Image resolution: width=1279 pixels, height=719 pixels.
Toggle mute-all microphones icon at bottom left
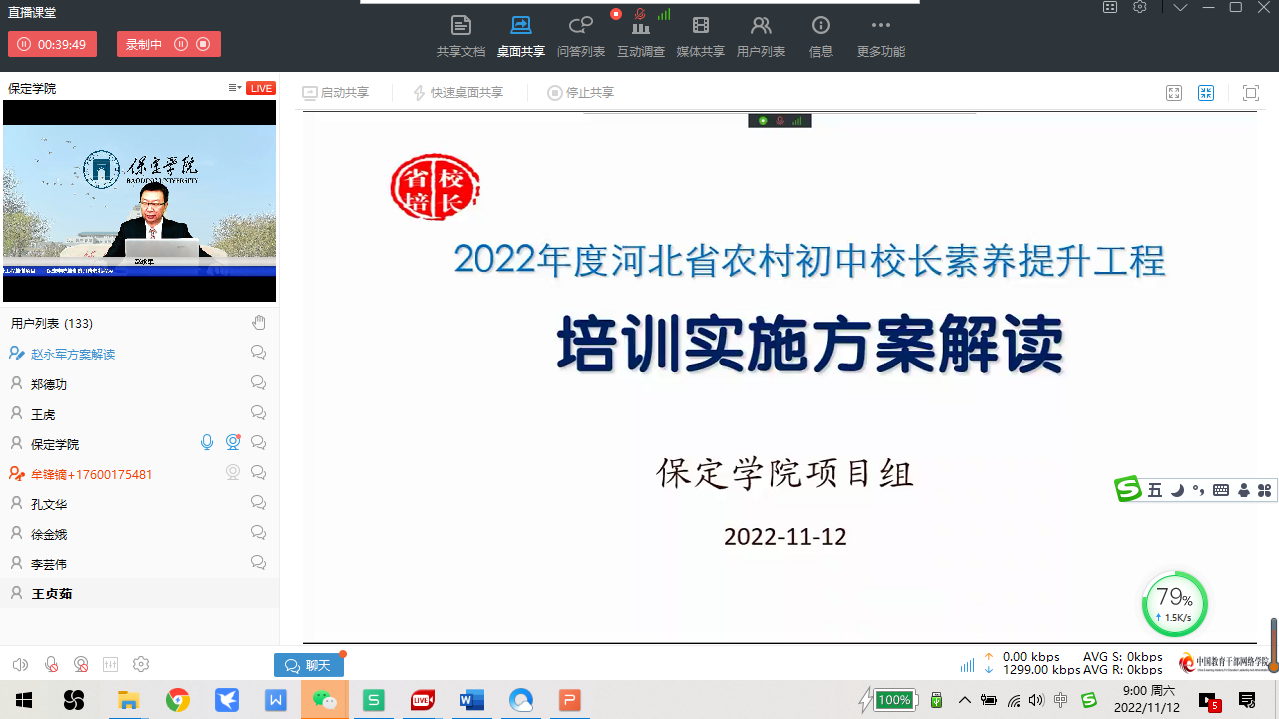(51, 664)
